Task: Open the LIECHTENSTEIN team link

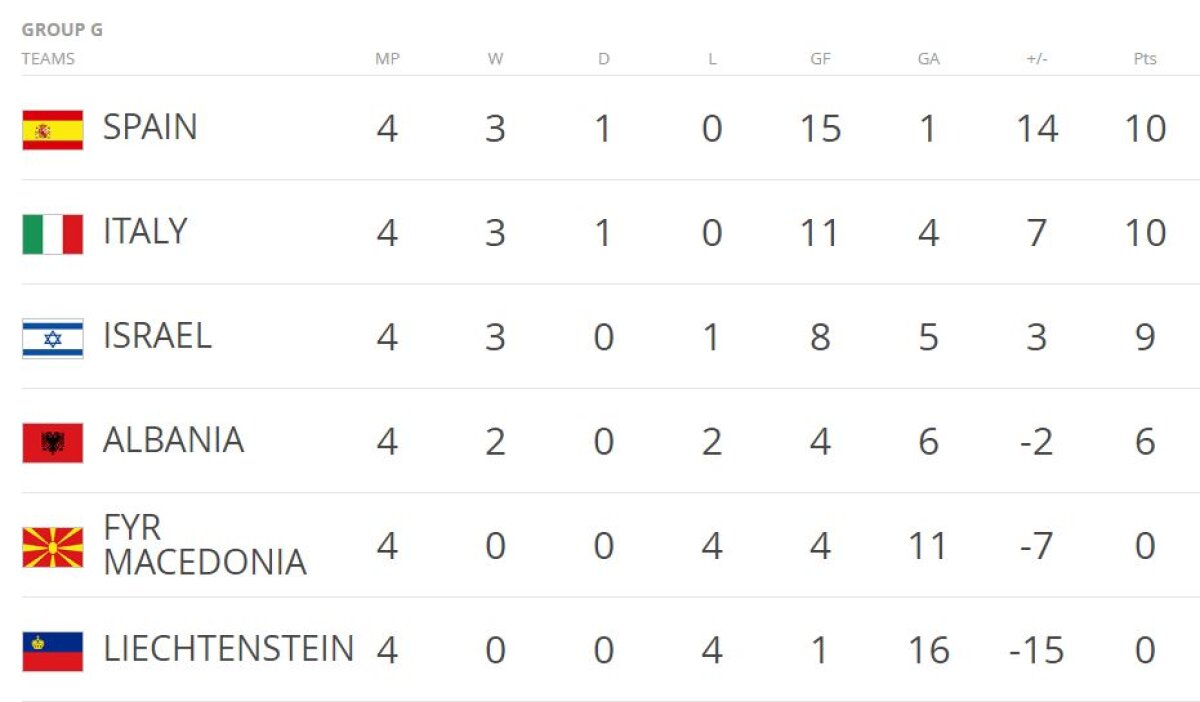Action: point(228,649)
